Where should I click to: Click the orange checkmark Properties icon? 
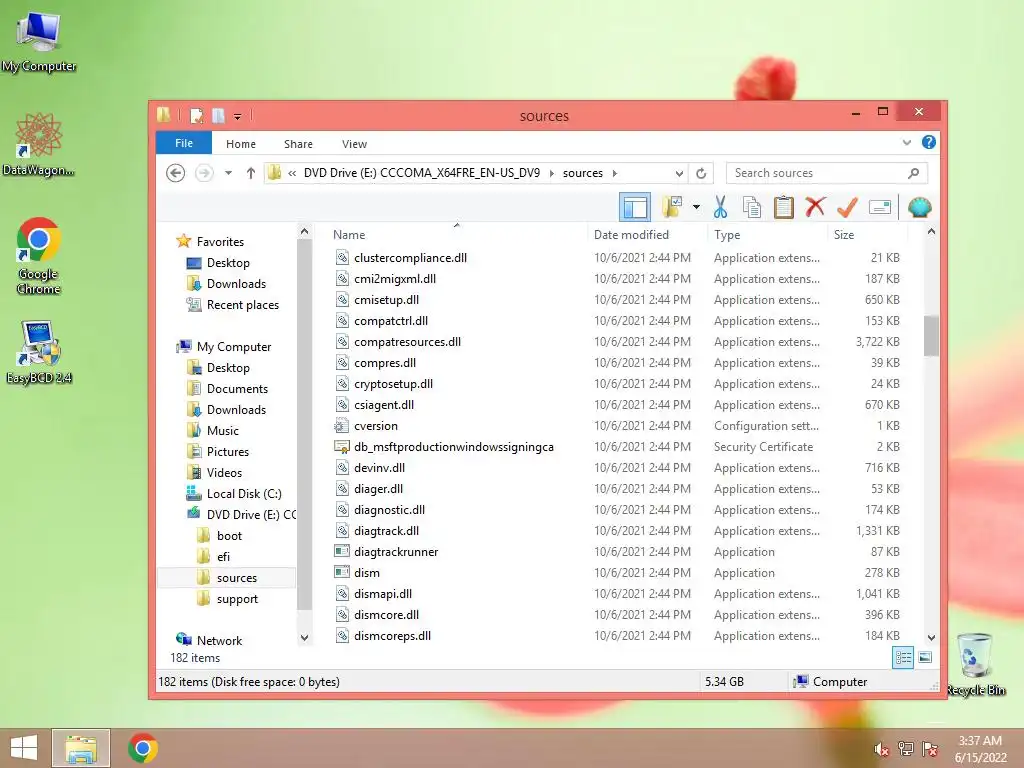point(847,208)
